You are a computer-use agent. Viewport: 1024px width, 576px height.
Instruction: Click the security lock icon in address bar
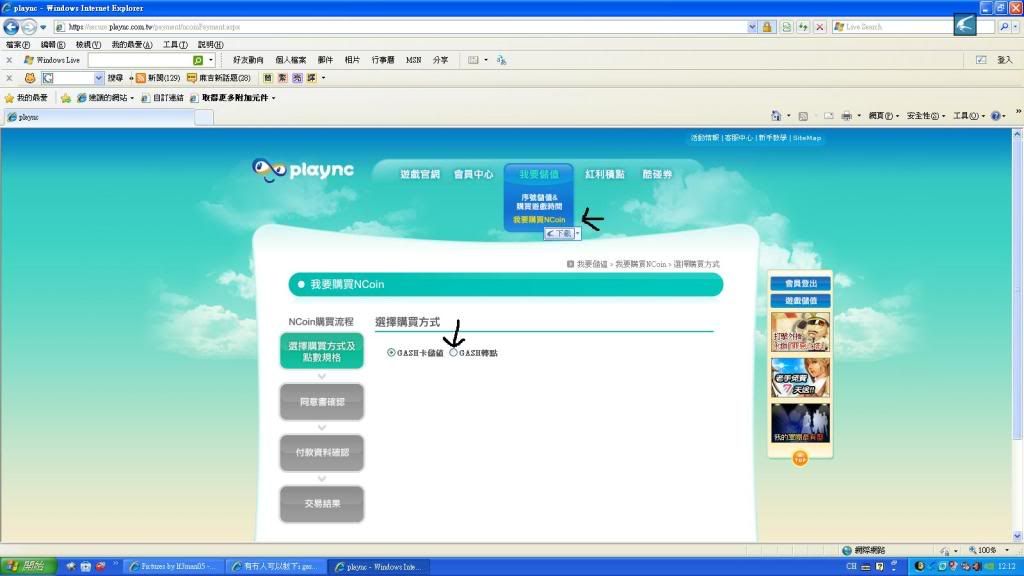tap(767, 27)
